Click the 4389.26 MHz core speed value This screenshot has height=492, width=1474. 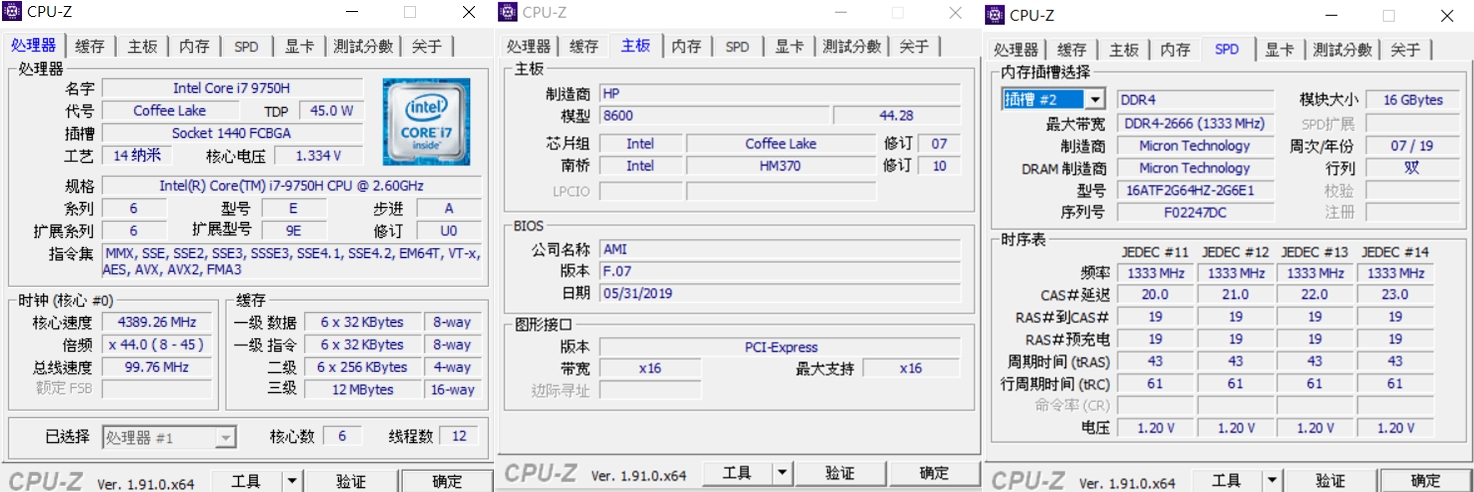(x=157, y=322)
